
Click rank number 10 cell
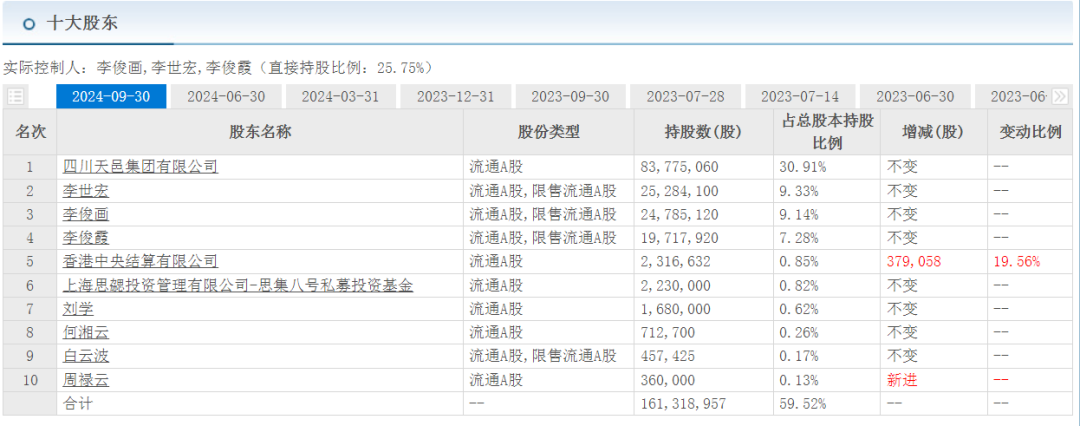tap(30, 380)
